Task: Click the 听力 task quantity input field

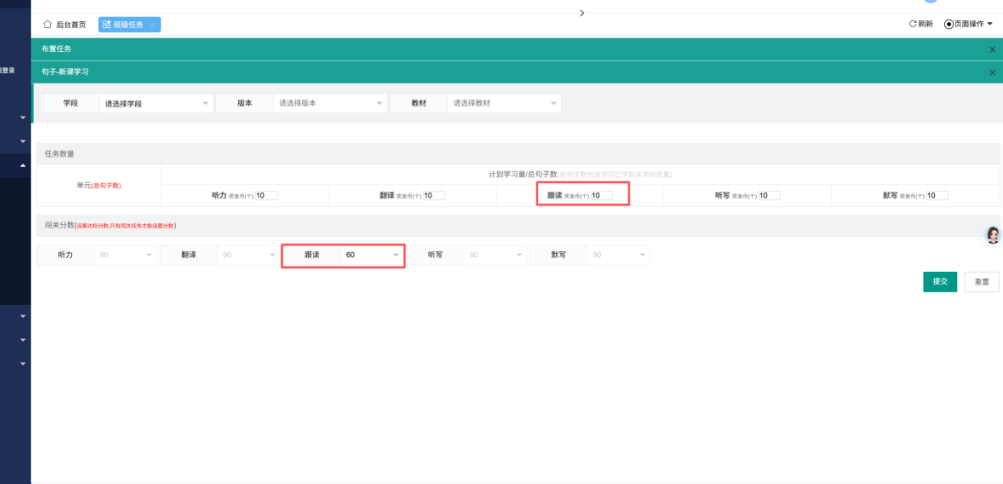Action: coord(266,196)
